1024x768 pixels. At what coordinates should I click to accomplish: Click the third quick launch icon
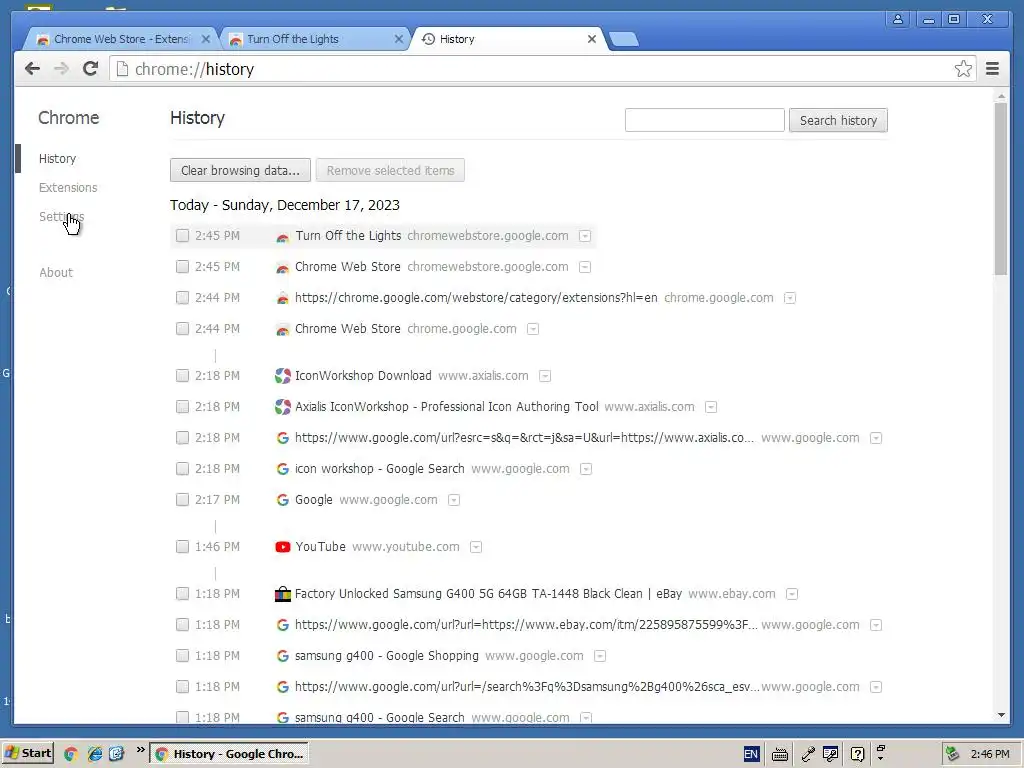click(116, 754)
